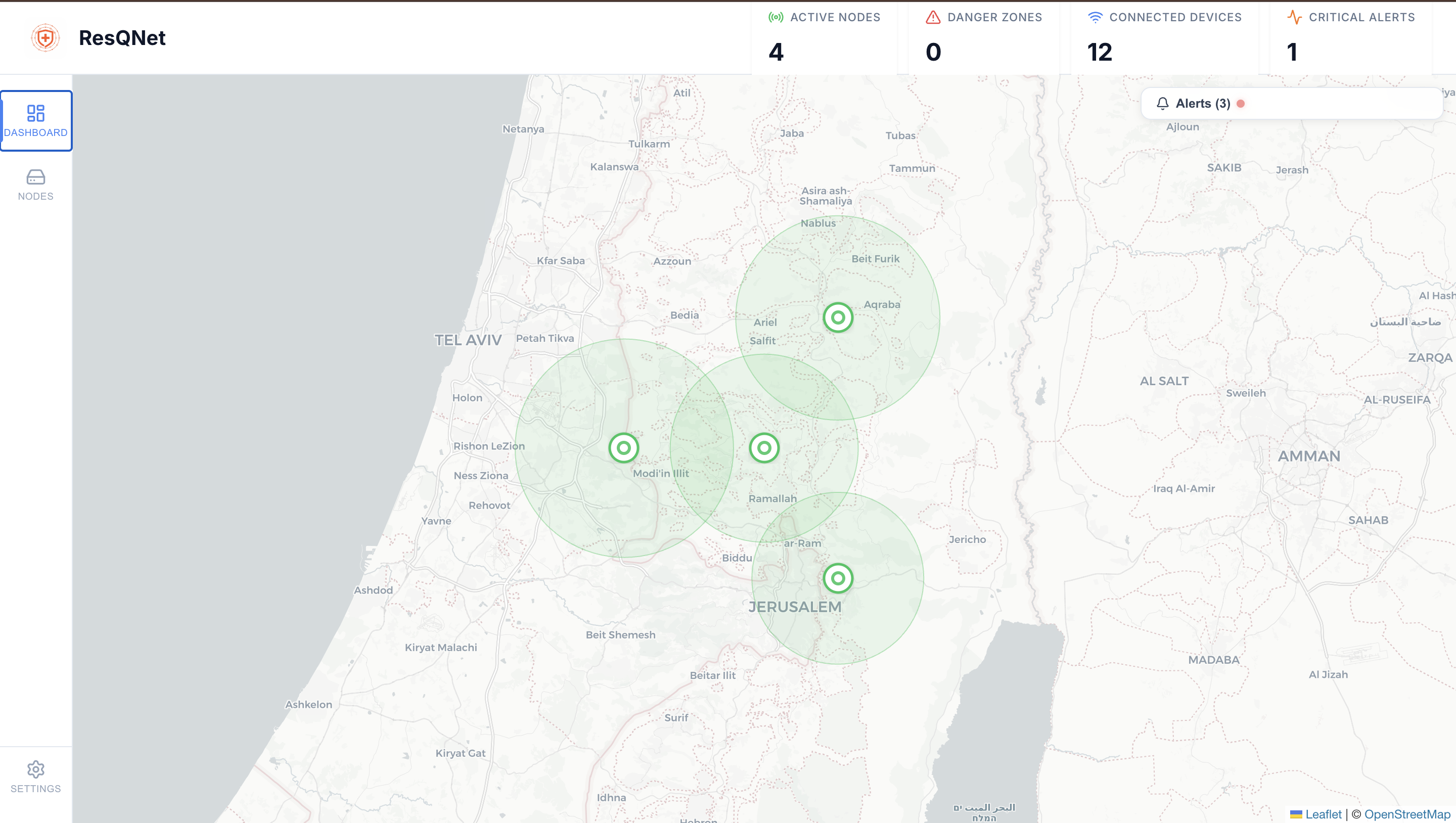Viewport: 1456px width, 823px height.
Task: Switch to the Nodes sidebar tab
Action: coord(35,185)
